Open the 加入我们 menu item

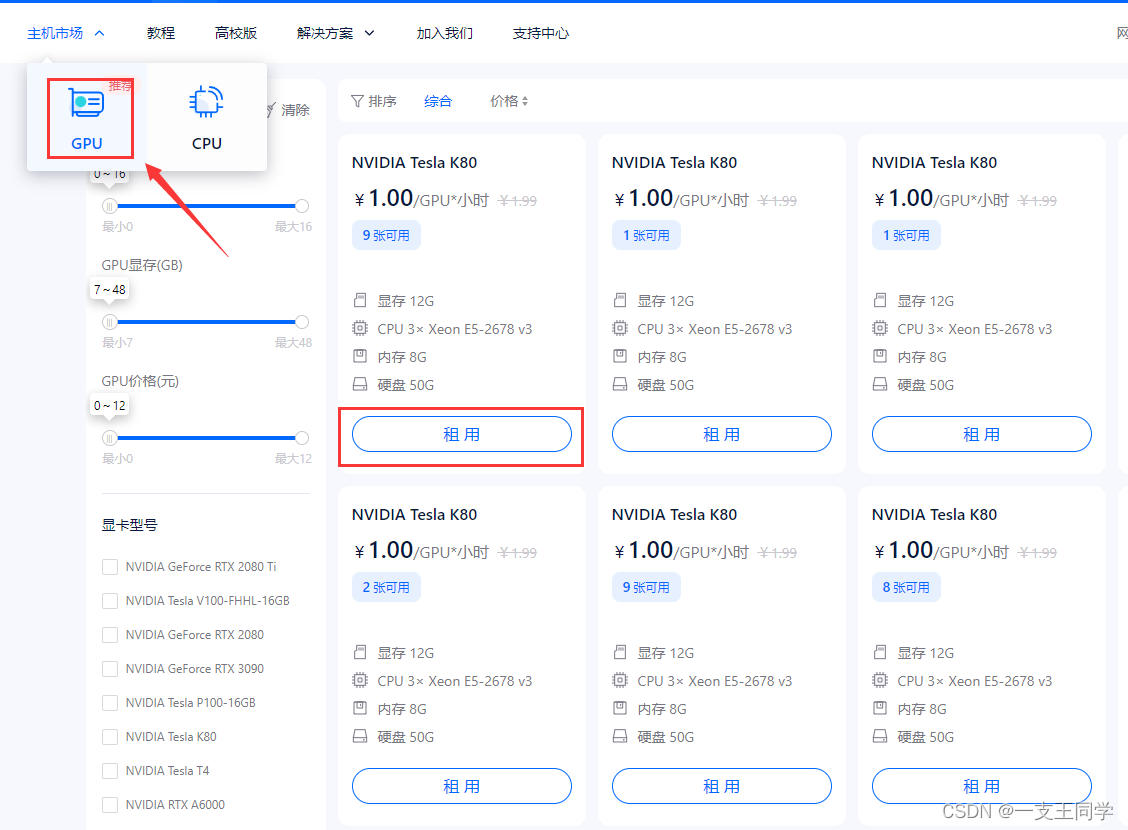click(x=445, y=33)
